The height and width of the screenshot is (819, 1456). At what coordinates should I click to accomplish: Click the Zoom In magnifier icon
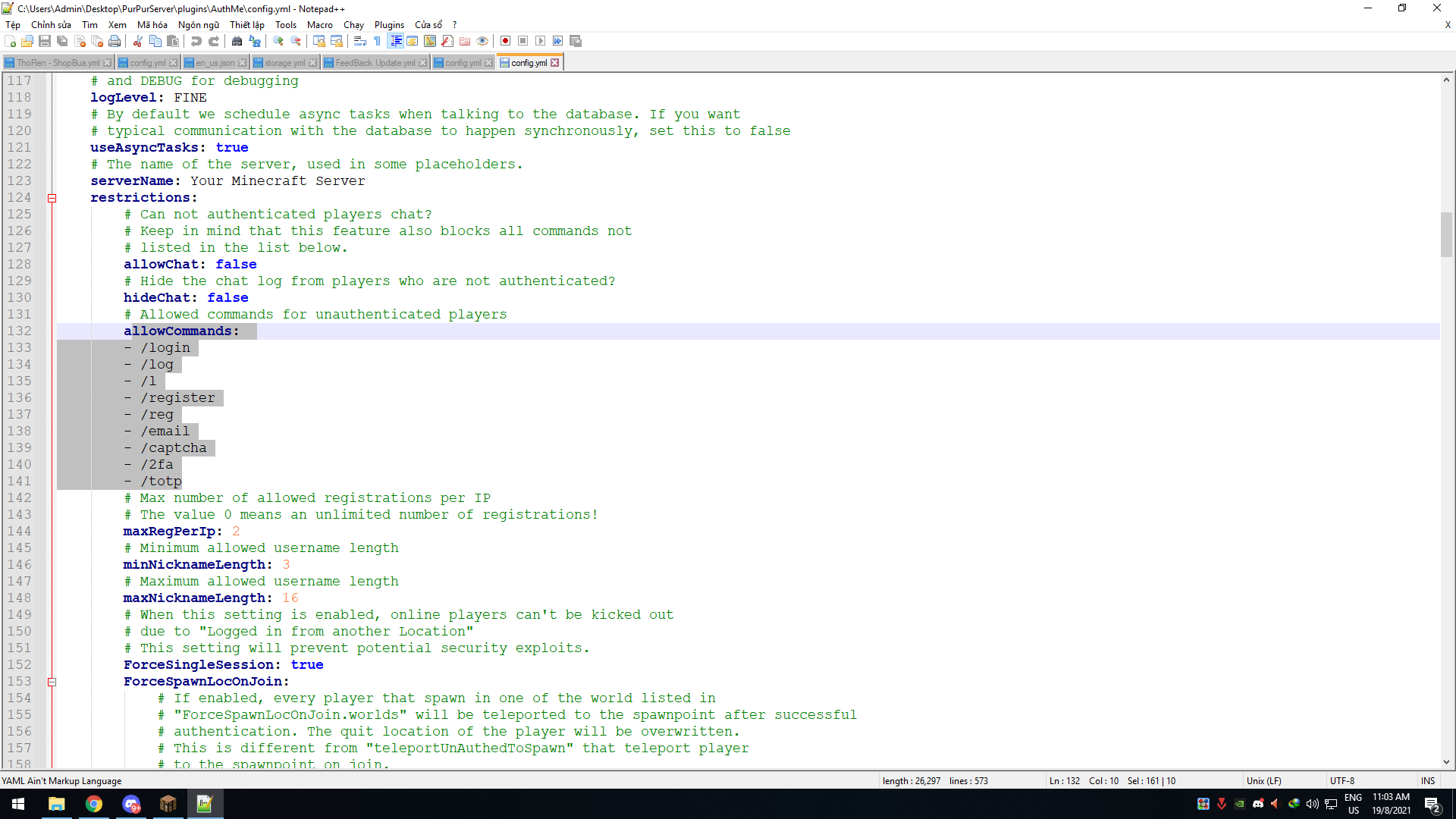pyautogui.click(x=278, y=41)
